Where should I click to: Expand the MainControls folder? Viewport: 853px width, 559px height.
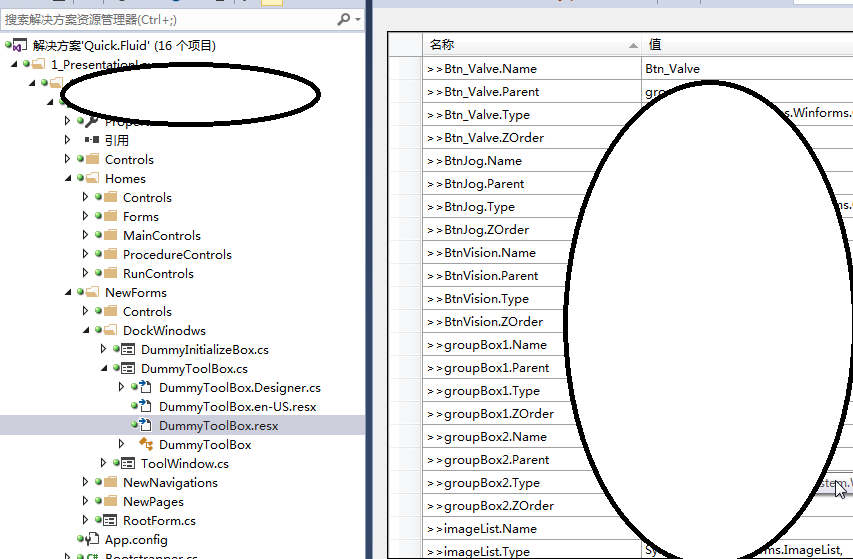click(85, 235)
